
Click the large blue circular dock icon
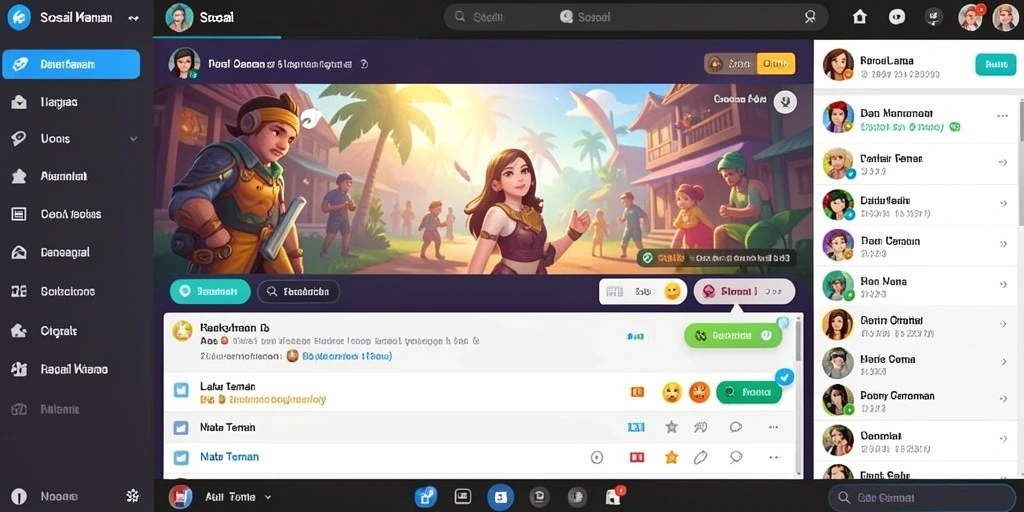click(500, 497)
